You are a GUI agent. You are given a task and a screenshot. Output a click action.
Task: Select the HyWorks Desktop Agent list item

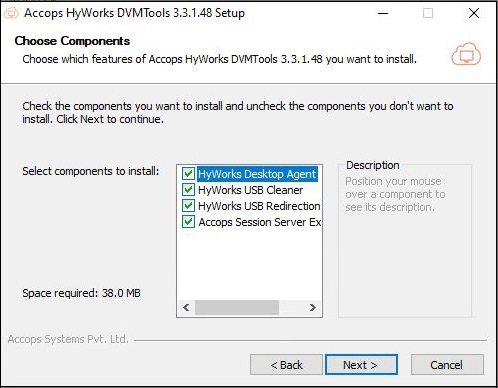click(257, 174)
